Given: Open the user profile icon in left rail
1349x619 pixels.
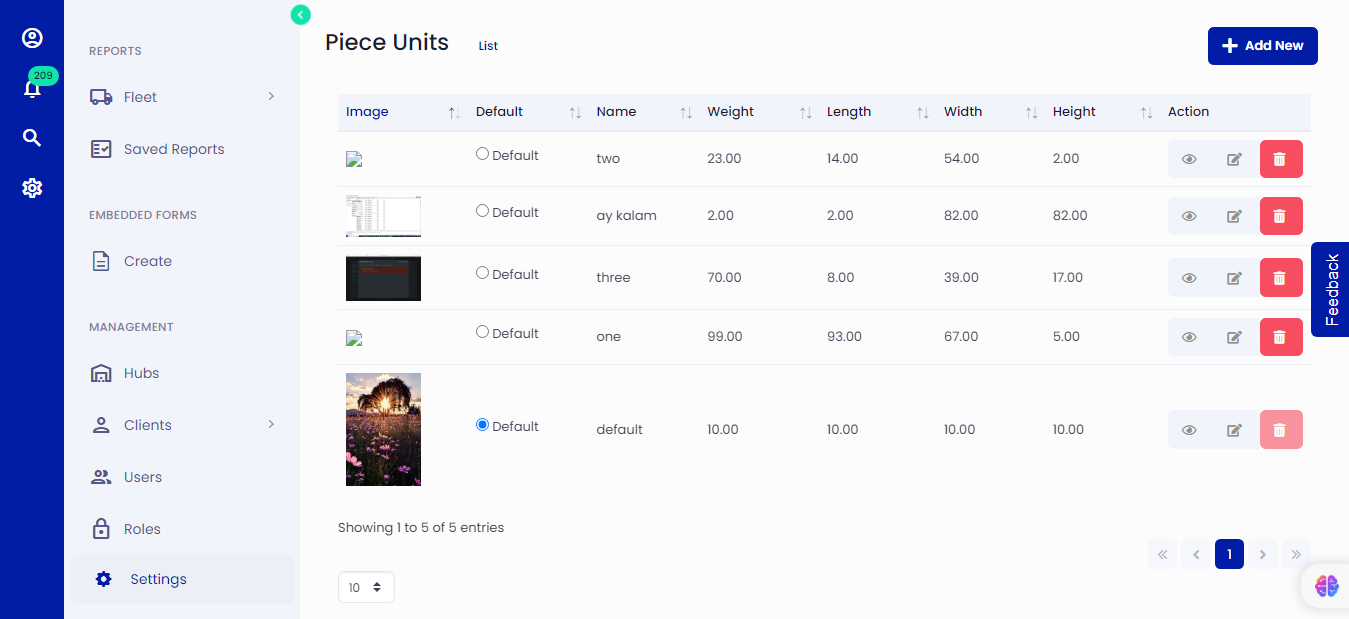Looking at the screenshot, I should (x=32, y=38).
